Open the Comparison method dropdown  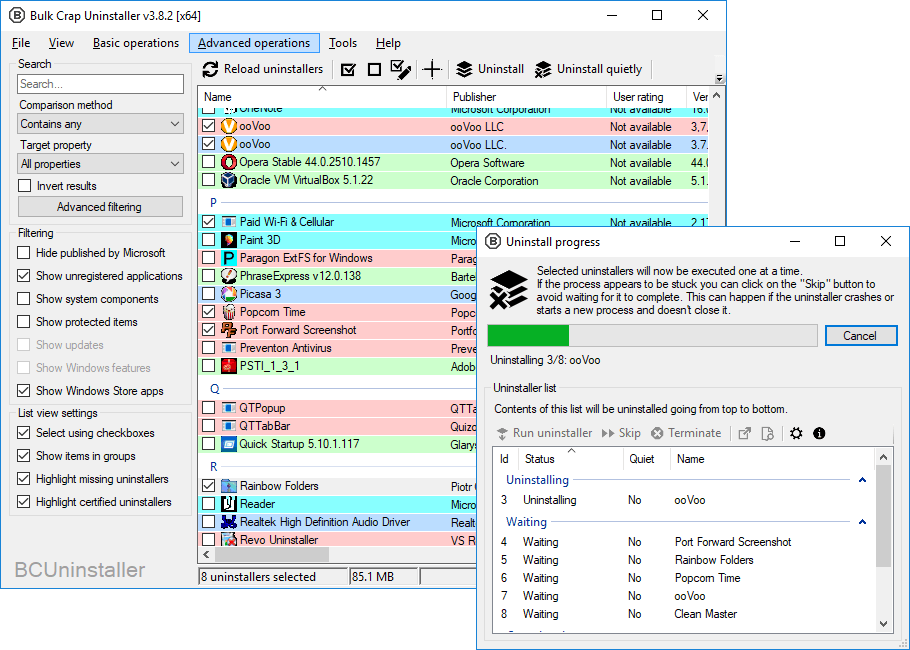[100, 124]
